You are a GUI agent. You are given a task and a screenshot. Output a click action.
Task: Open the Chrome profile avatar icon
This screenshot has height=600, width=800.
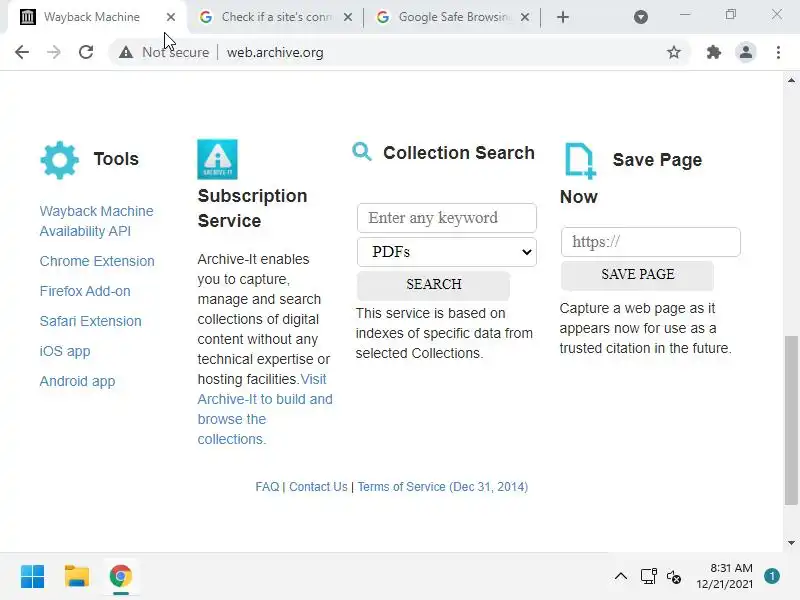pyautogui.click(x=746, y=52)
